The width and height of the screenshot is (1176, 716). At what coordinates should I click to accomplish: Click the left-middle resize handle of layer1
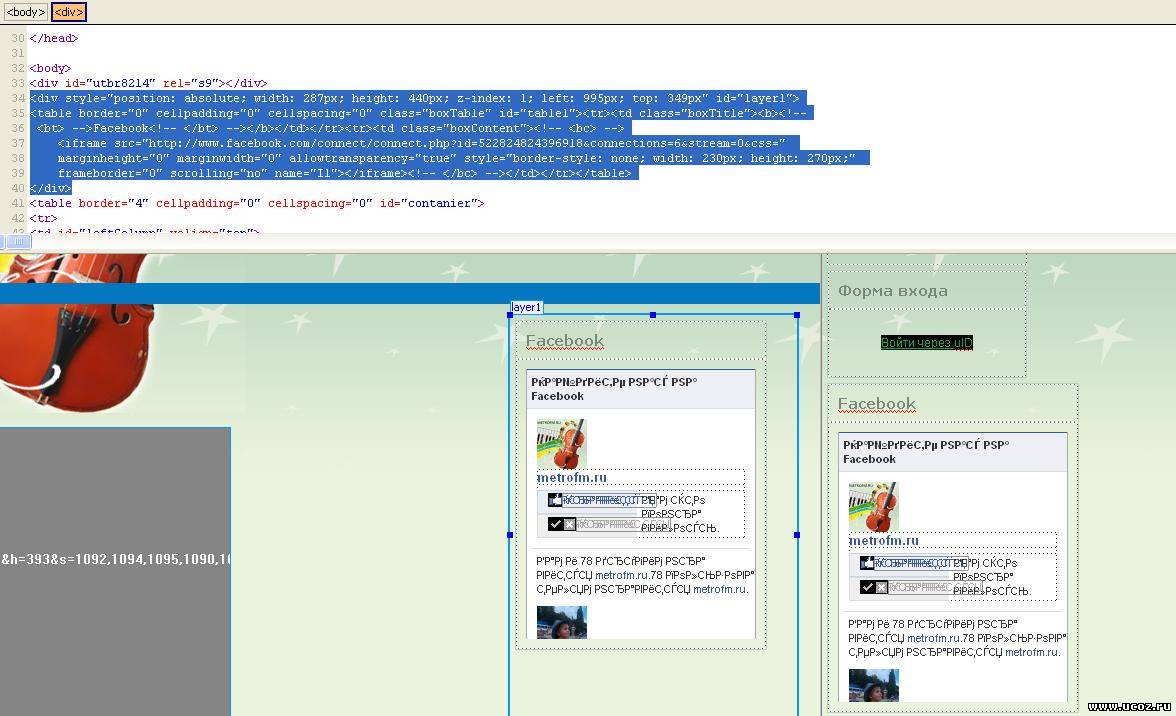pos(510,535)
